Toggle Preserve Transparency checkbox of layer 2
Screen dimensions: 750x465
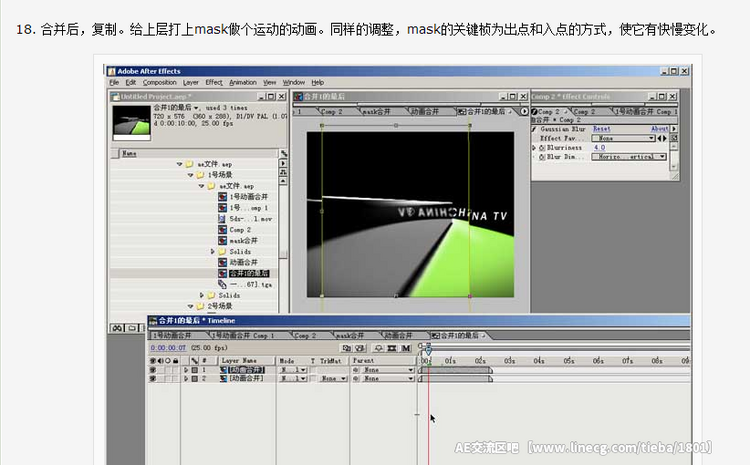(x=313, y=378)
